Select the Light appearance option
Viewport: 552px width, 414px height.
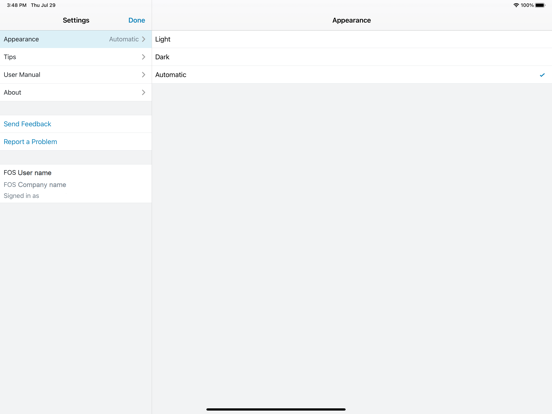pyautogui.click(x=352, y=39)
